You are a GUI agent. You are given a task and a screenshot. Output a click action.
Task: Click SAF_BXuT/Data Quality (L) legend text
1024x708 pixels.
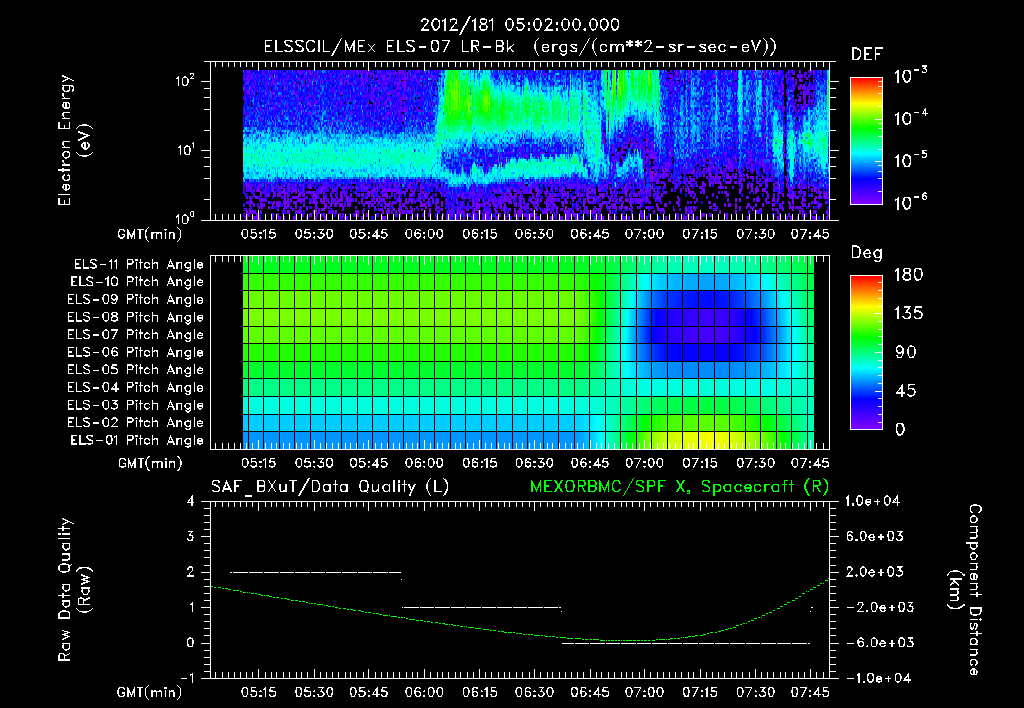tap(330, 487)
